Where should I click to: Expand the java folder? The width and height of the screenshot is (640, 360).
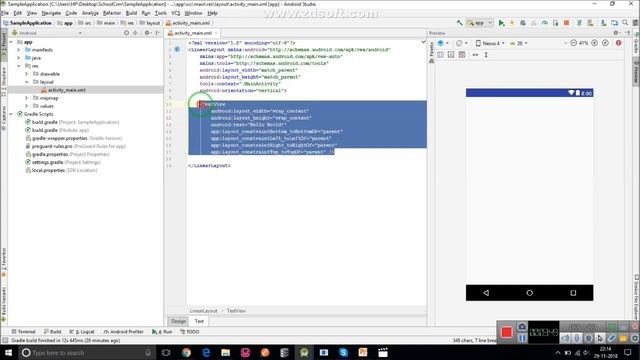point(18,58)
